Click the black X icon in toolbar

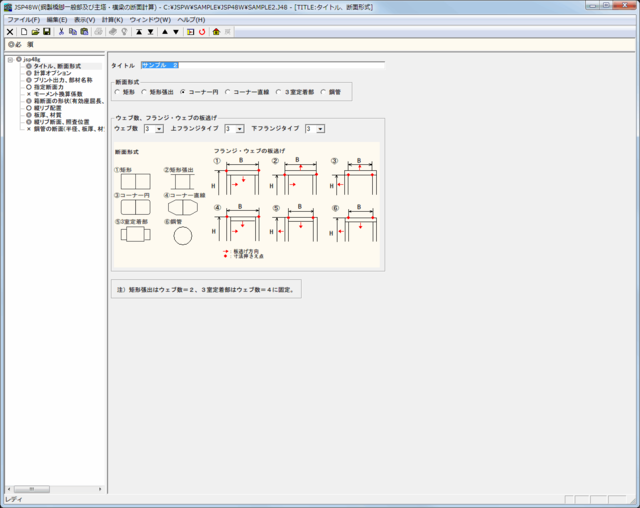10,32
